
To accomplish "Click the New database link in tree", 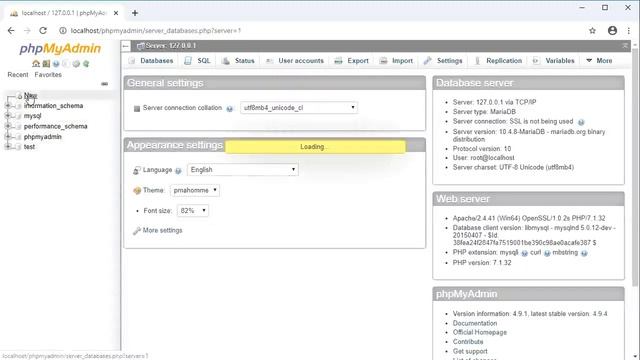I will pyautogui.click(x=30, y=96).
